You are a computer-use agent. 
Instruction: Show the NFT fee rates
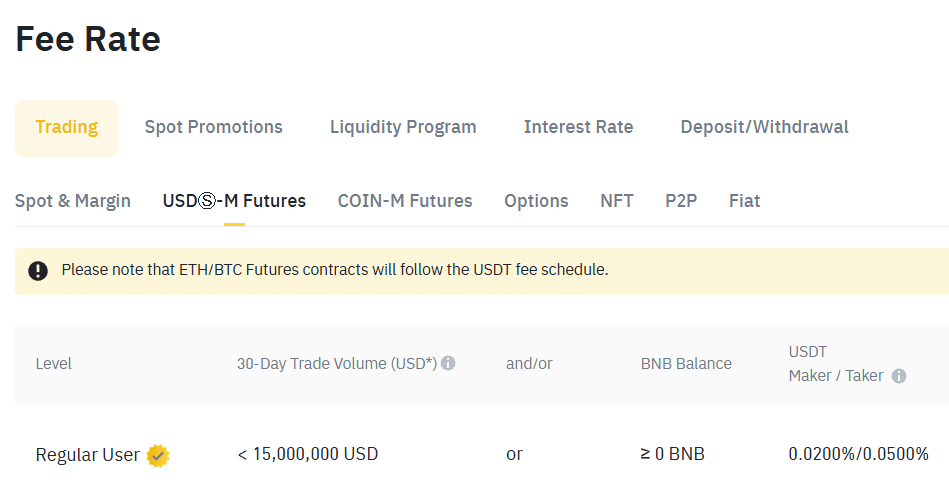click(616, 201)
